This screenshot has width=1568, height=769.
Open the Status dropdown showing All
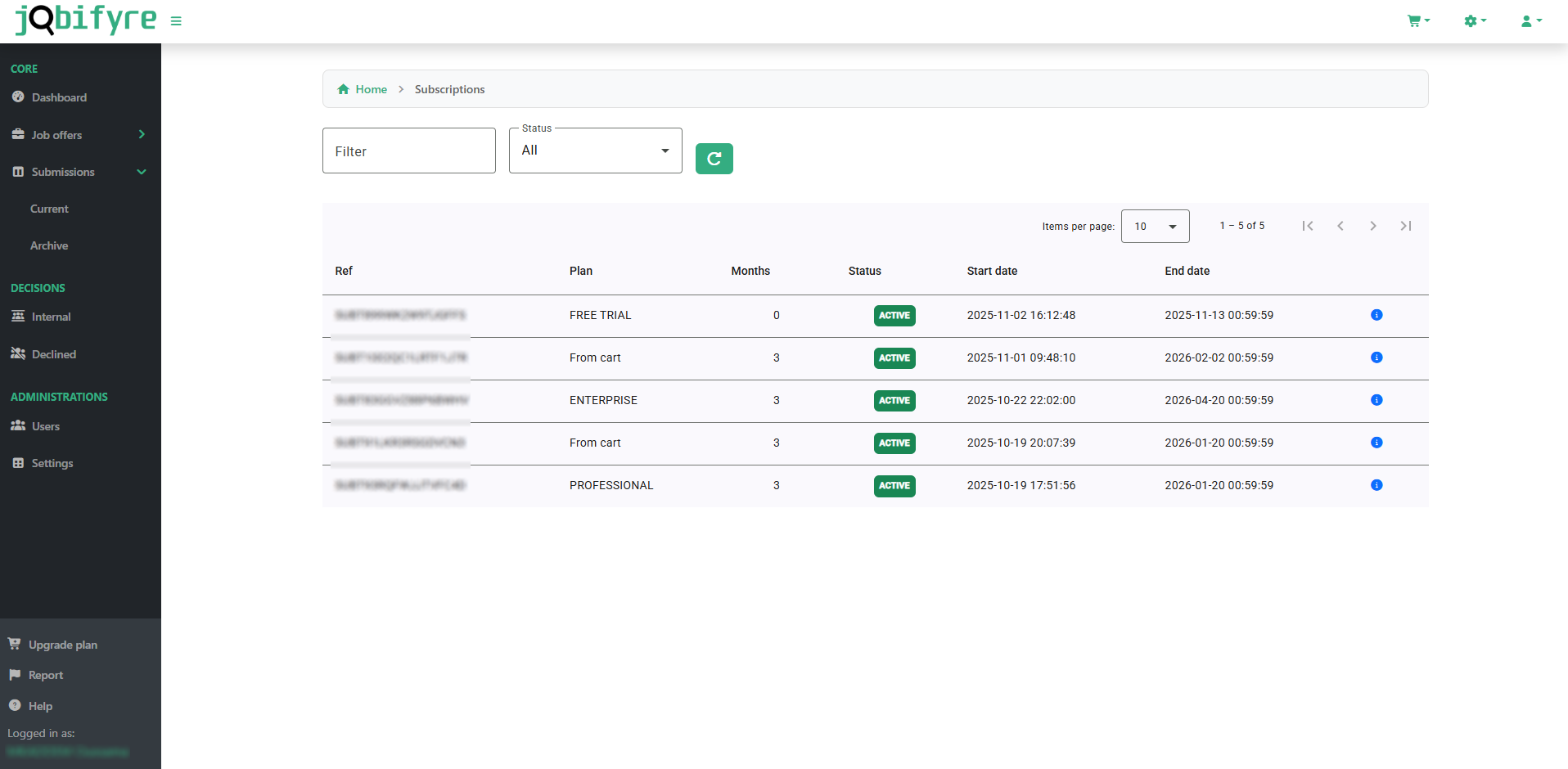coord(595,151)
